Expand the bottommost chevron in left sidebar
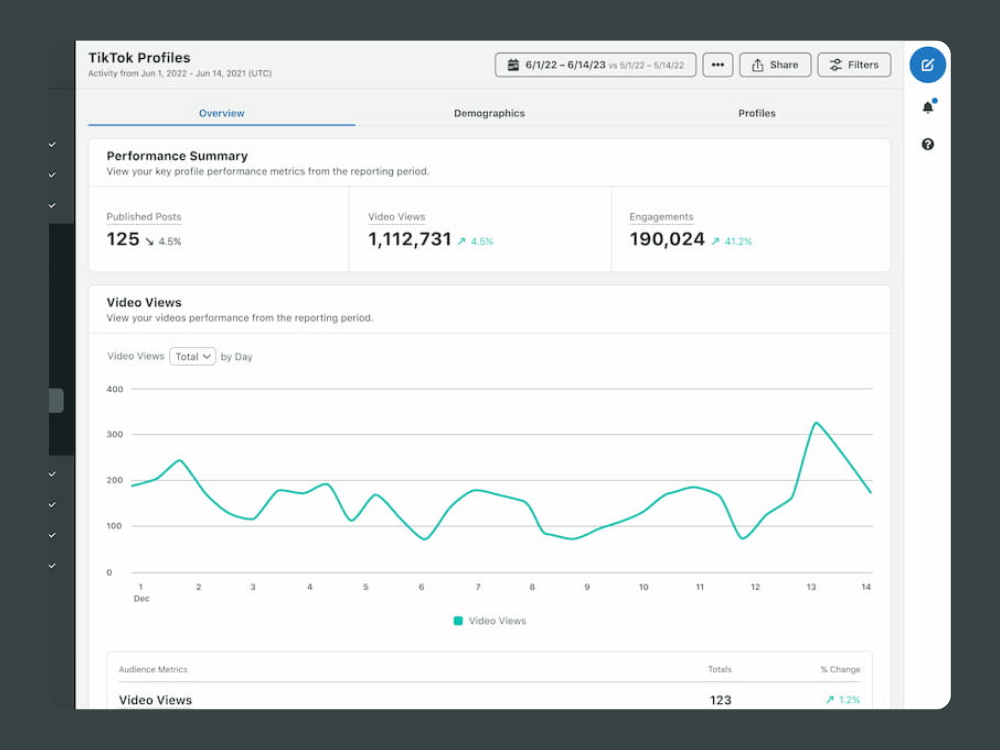The width and height of the screenshot is (1000, 750). 52,565
